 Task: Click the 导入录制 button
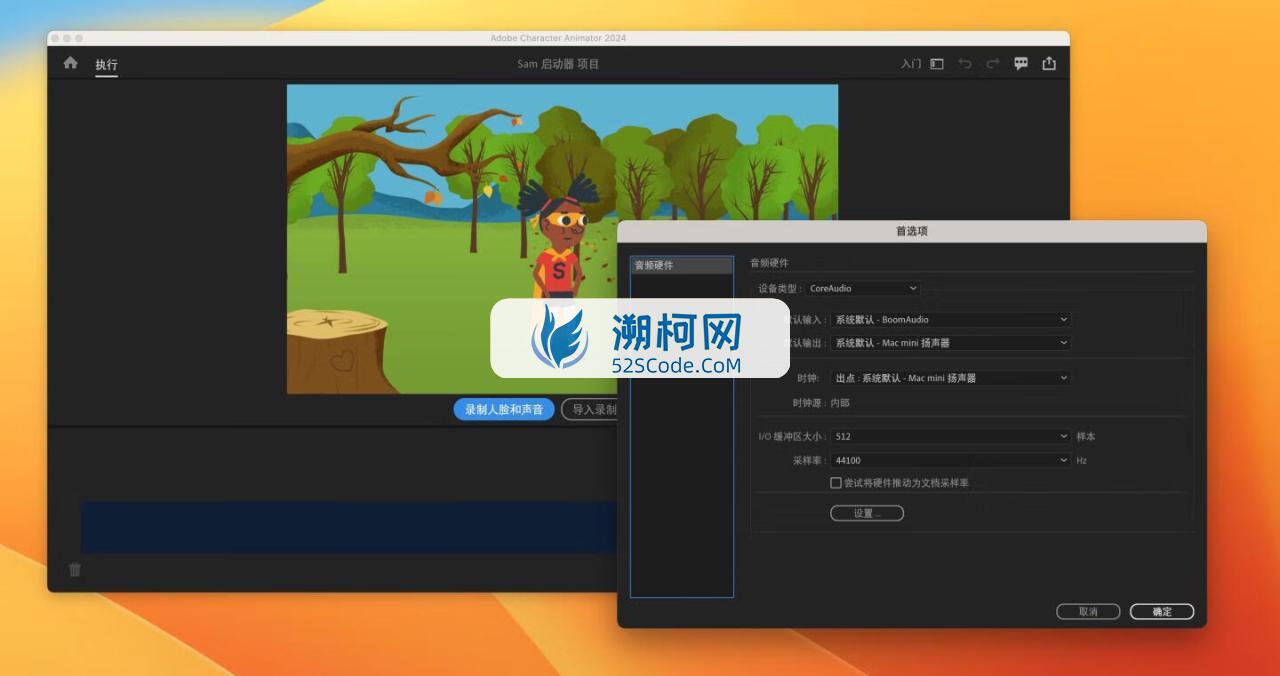tap(590, 410)
